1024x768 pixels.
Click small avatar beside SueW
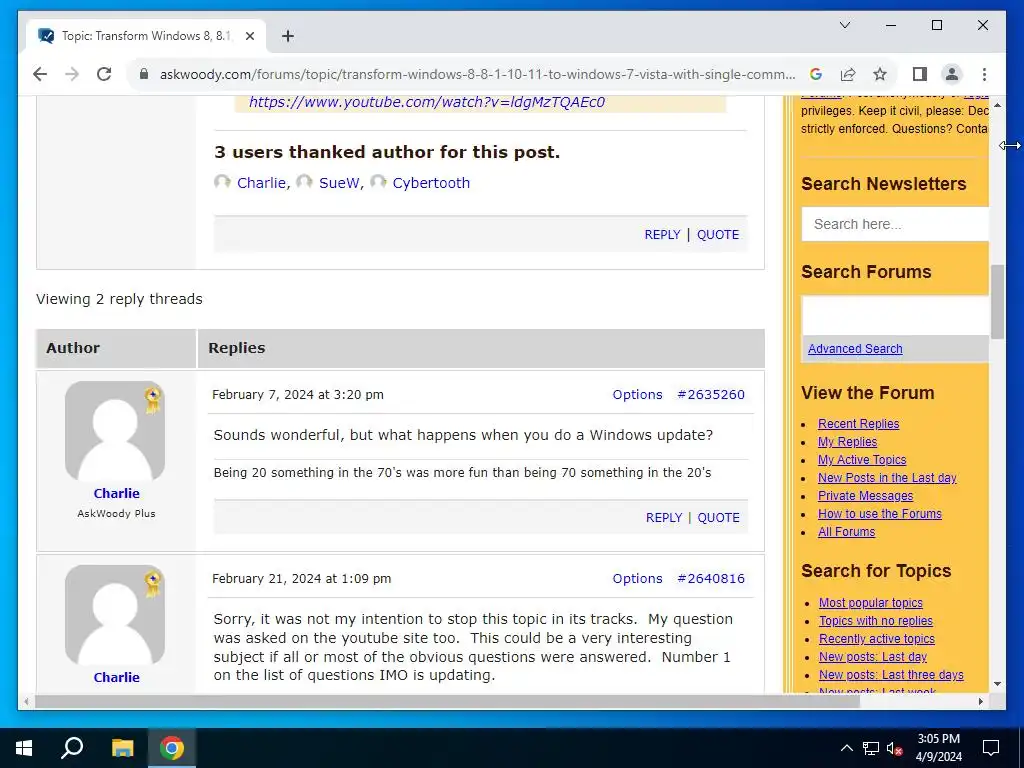[304, 182]
